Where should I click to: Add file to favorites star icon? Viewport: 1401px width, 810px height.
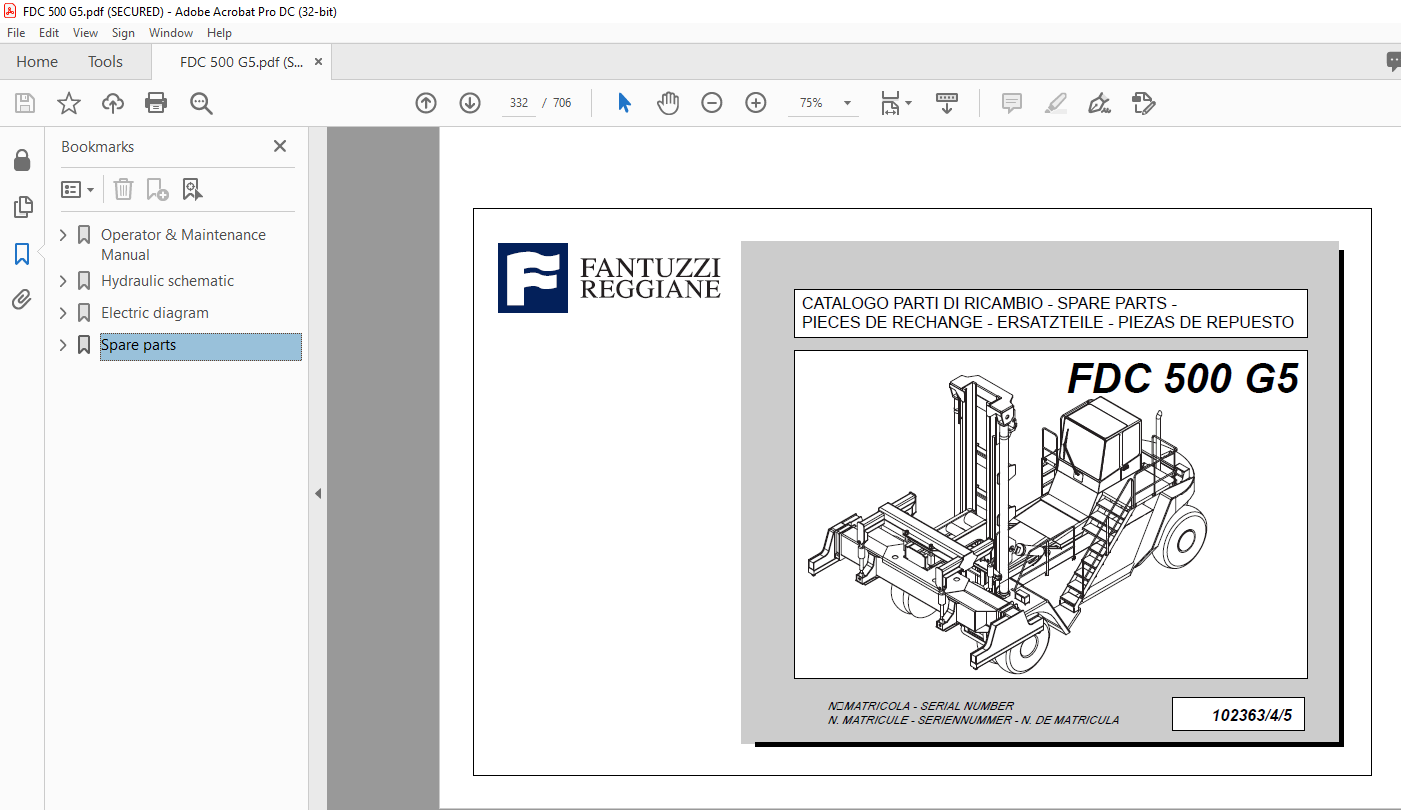click(69, 103)
